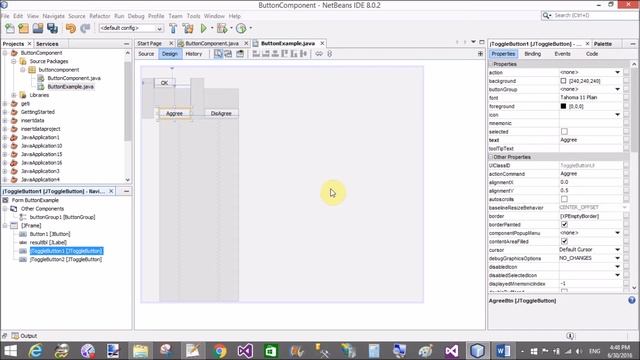This screenshot has height=360, width=640.
Task: Switch to the Source view tab
Action: pyautogui.click(x=146, y=54)
